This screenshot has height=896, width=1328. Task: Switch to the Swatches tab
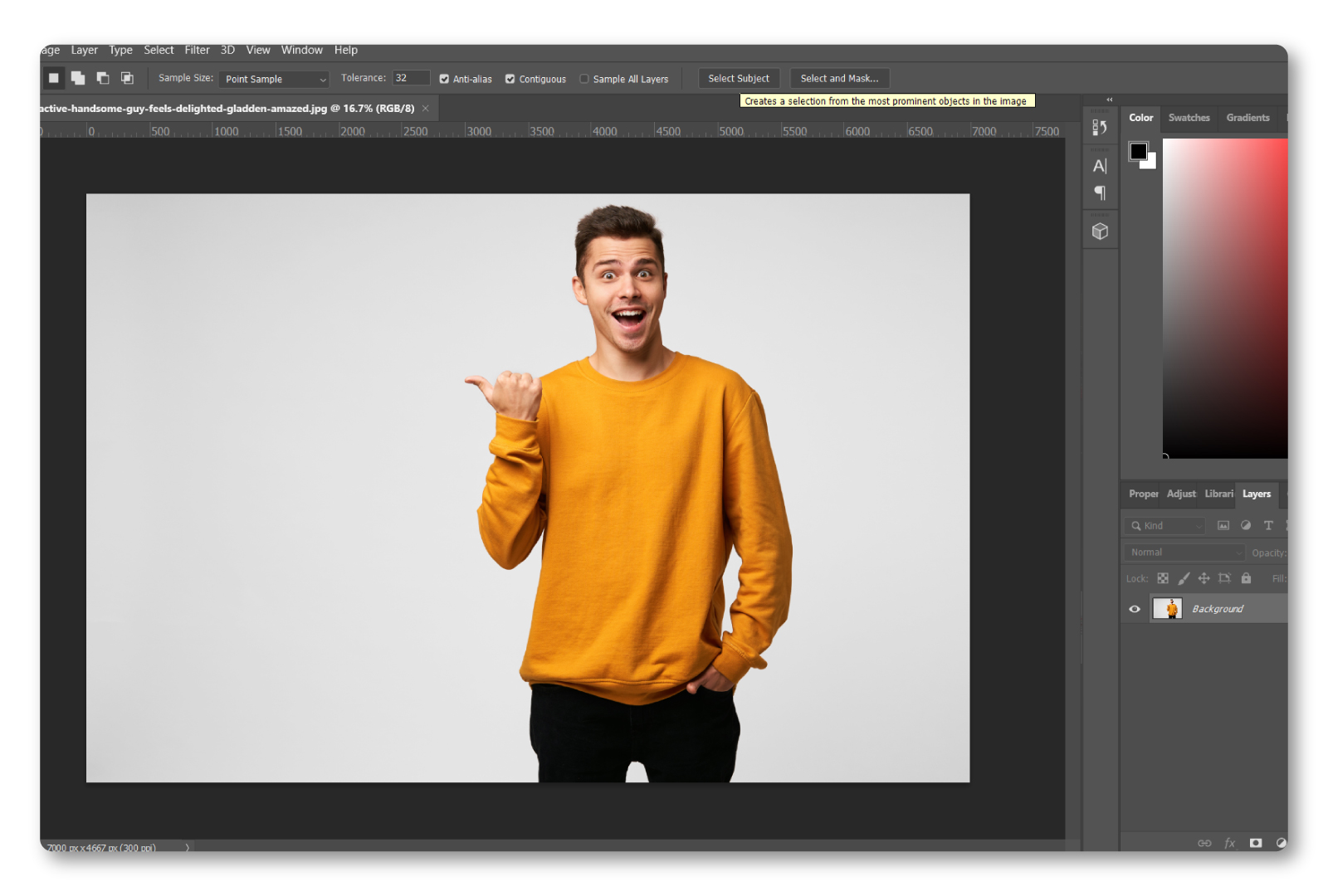[x=1189, y=118]
